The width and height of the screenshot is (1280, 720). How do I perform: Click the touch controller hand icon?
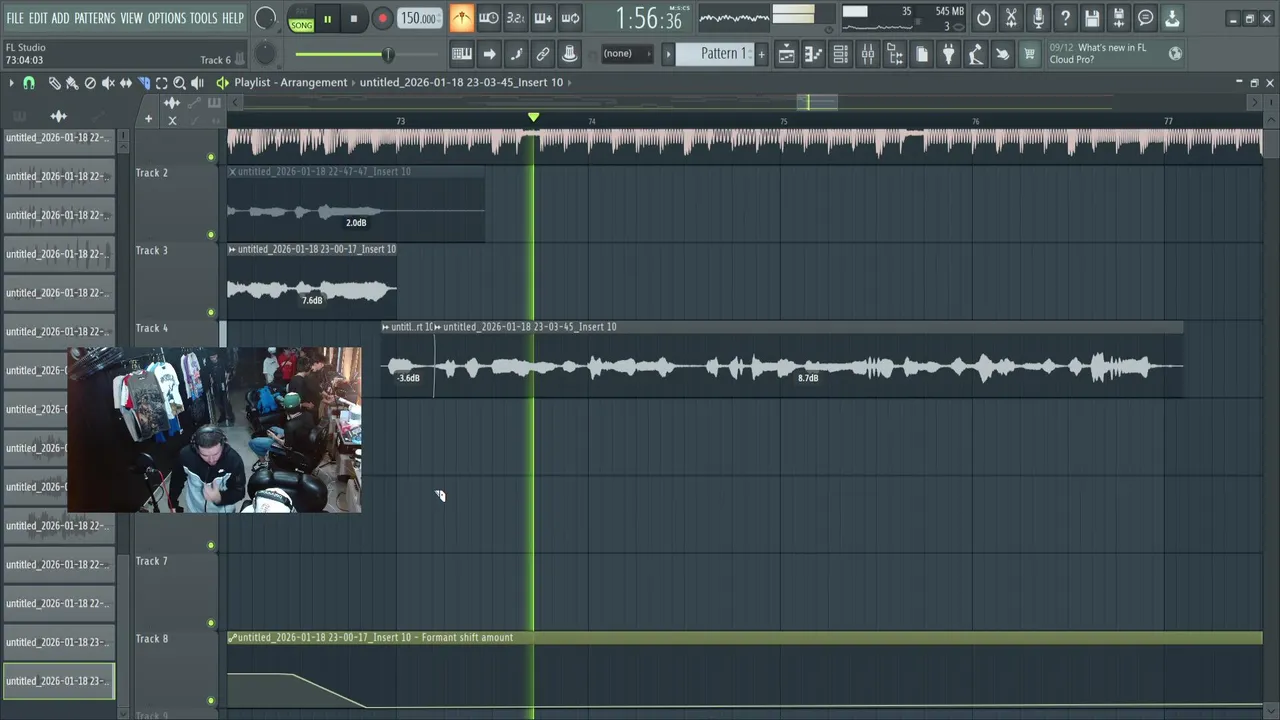point(1002,55)
